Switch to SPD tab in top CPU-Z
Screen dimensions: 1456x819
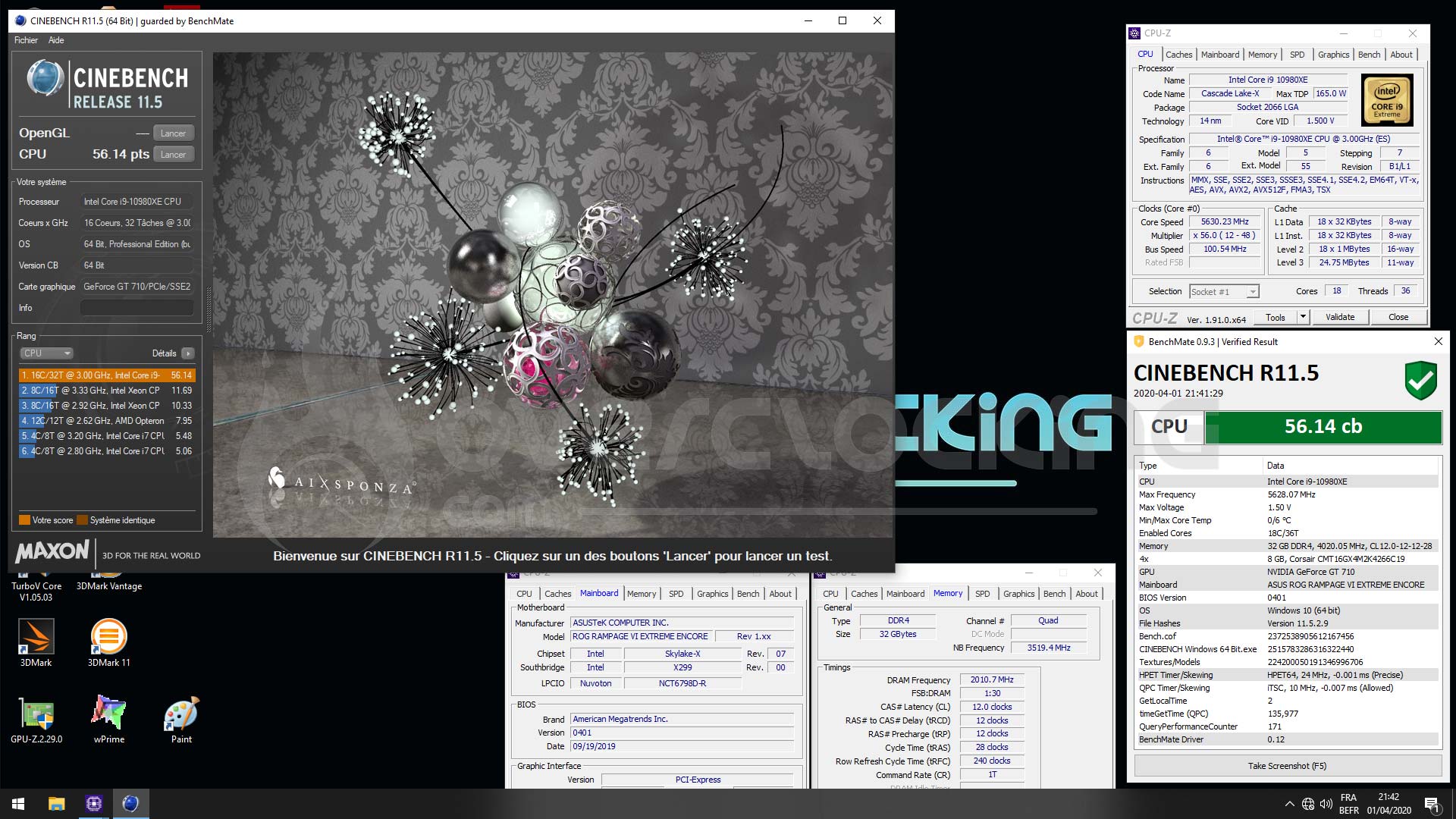(1298, 55)
